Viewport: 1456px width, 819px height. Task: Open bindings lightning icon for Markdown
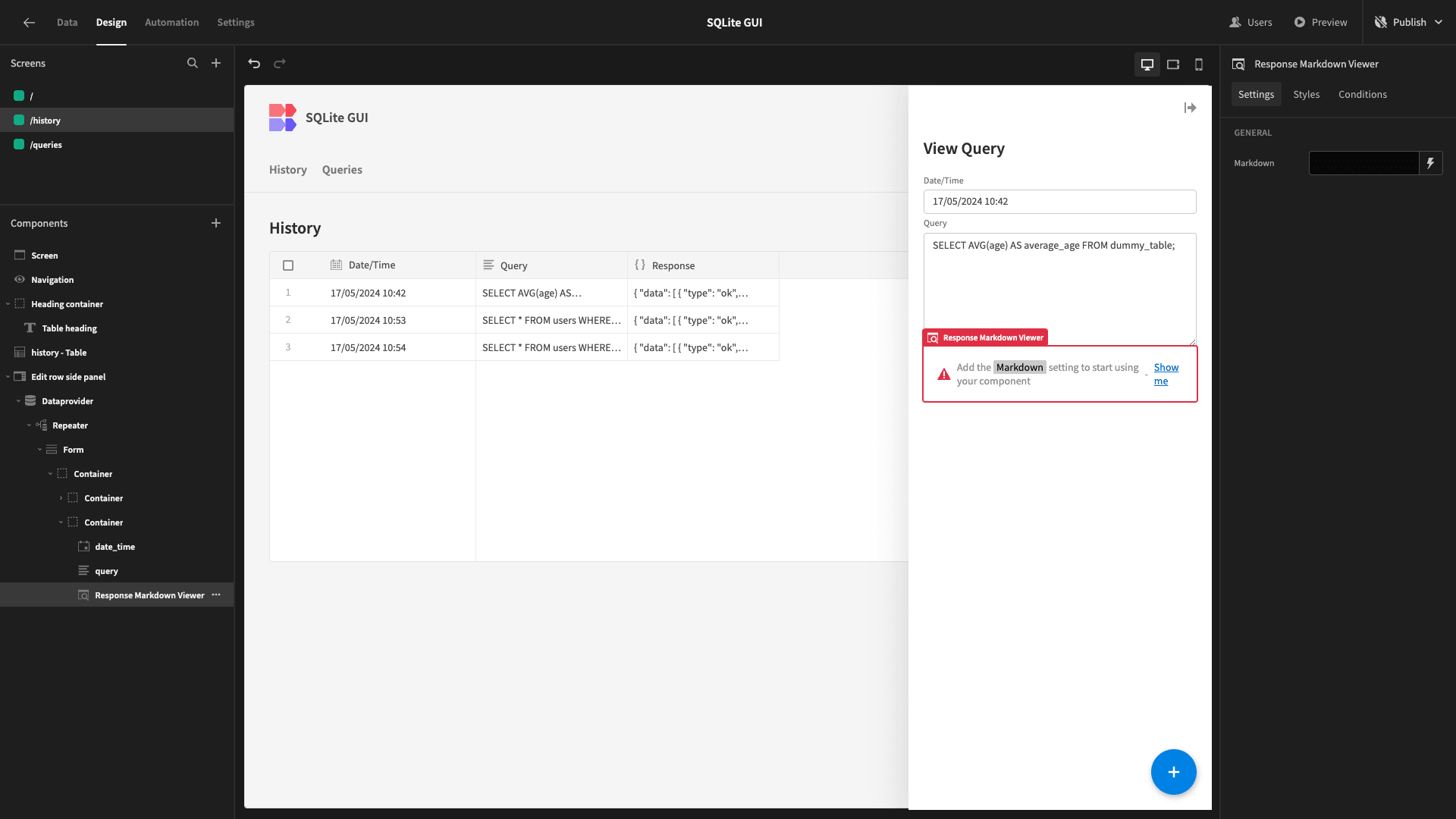(x=1430, y=163)
